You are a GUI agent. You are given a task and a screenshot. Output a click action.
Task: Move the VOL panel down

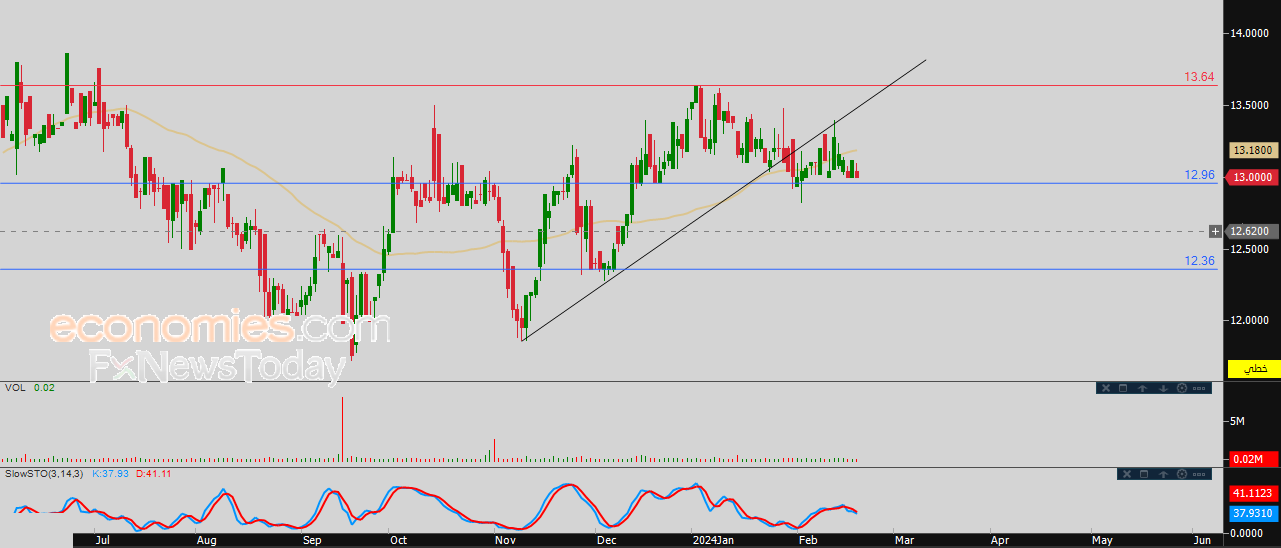(1163, 388)
